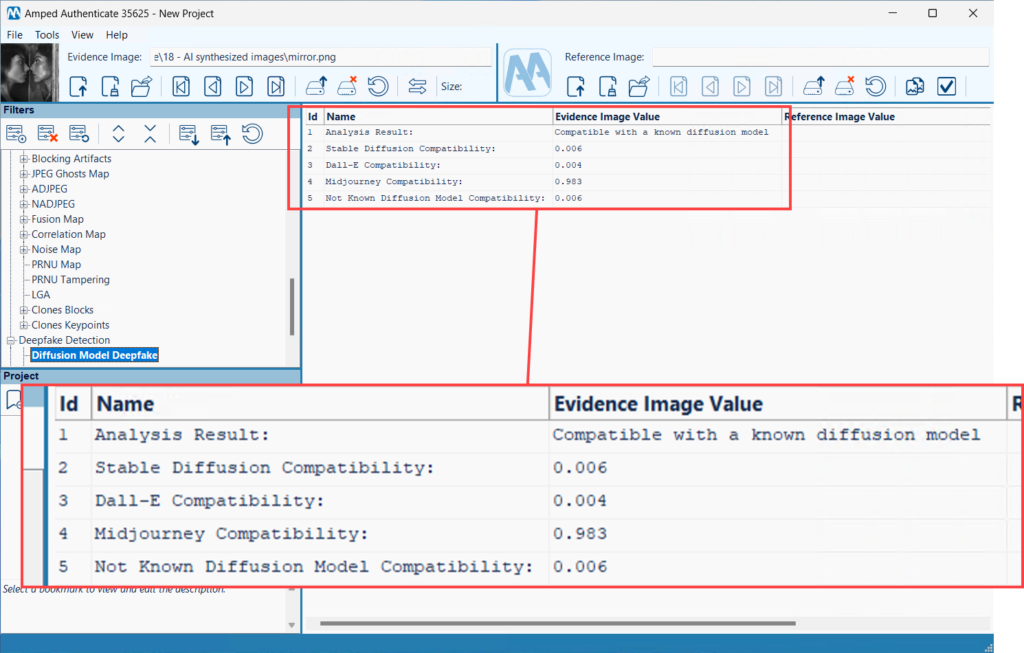Load evidence image file icon

pos(78,86)
